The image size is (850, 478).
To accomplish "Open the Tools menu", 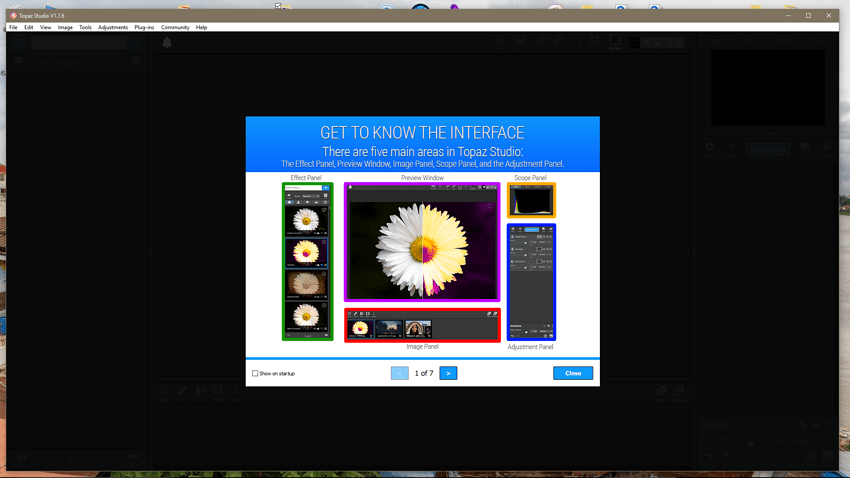I will (85, 27).
